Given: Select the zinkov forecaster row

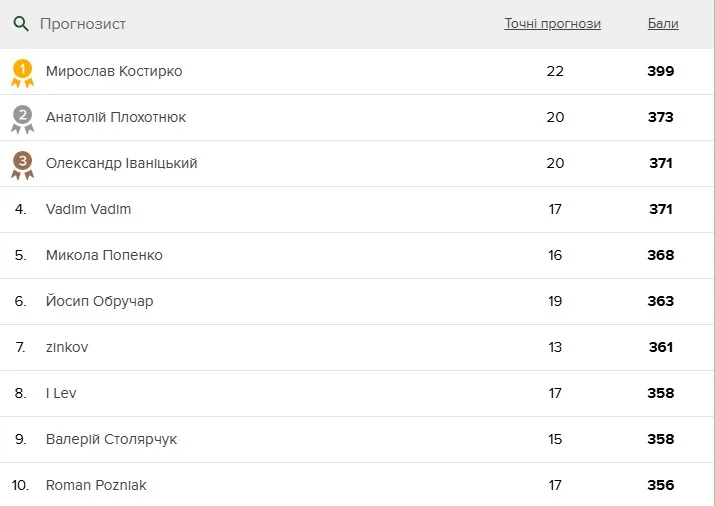Looking at the screenshot, I should click(67, 347).
